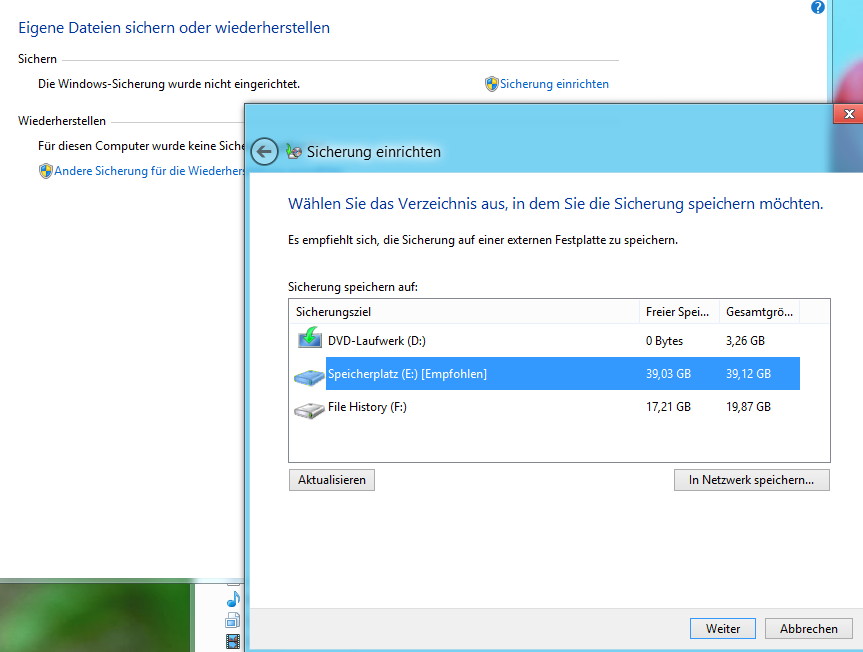This screenshot has width=863, height=652.
Task: Sort the list by the Sicherungsziel column header
Action: click(464, 312)
